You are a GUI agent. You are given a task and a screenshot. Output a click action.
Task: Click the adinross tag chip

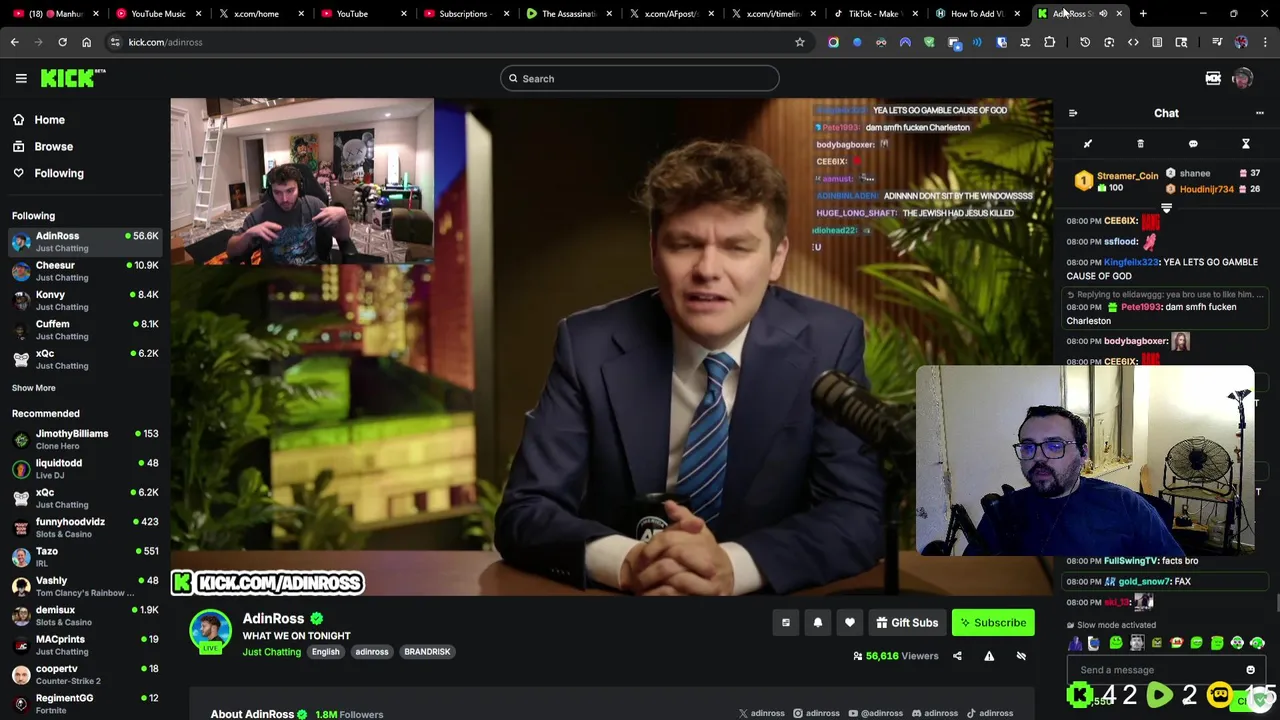372,652
